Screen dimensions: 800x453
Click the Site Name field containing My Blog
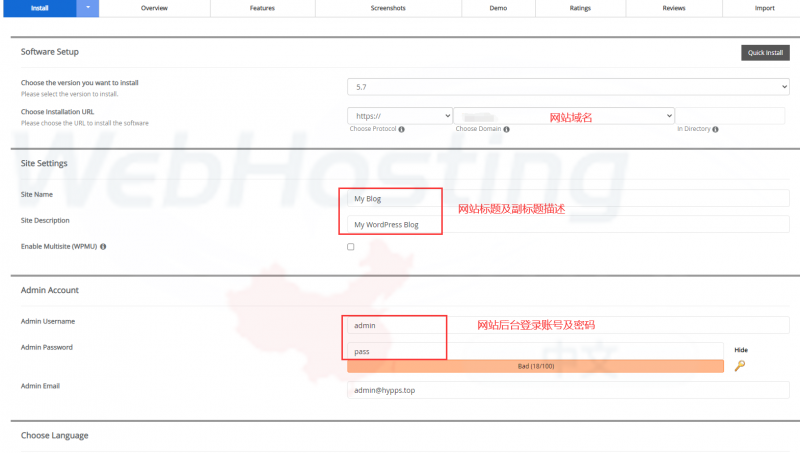(567, 198)
